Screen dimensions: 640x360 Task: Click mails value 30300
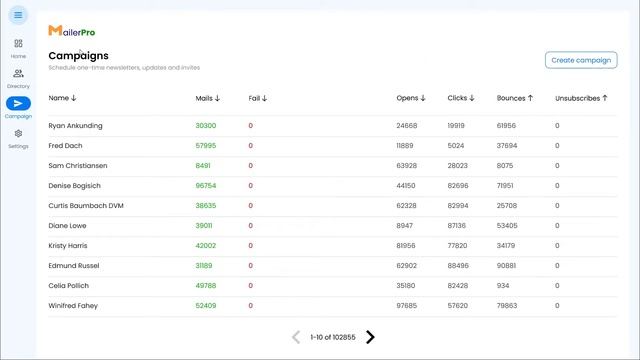pyautogui.click(x=206, y=126)
